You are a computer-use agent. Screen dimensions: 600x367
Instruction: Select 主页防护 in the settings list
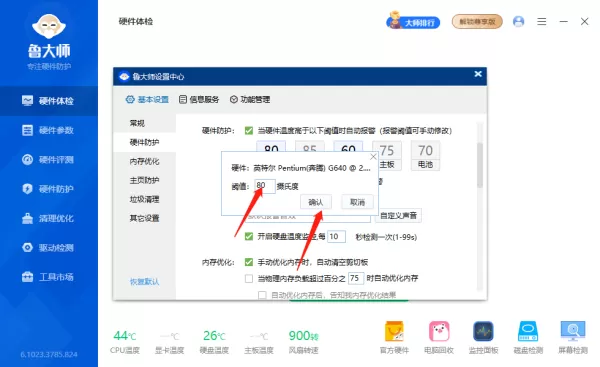pos(145,180)
